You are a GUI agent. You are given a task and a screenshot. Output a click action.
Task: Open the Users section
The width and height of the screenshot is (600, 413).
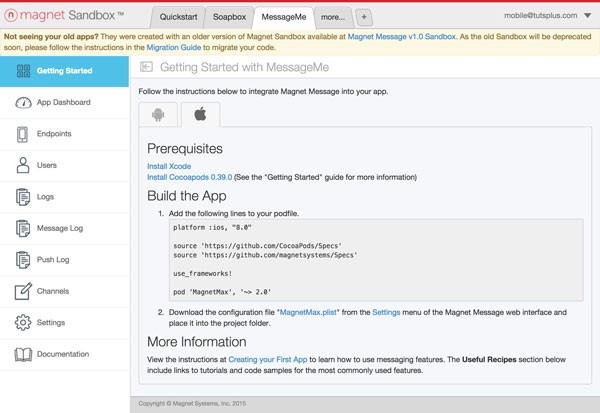coord(64,165)
